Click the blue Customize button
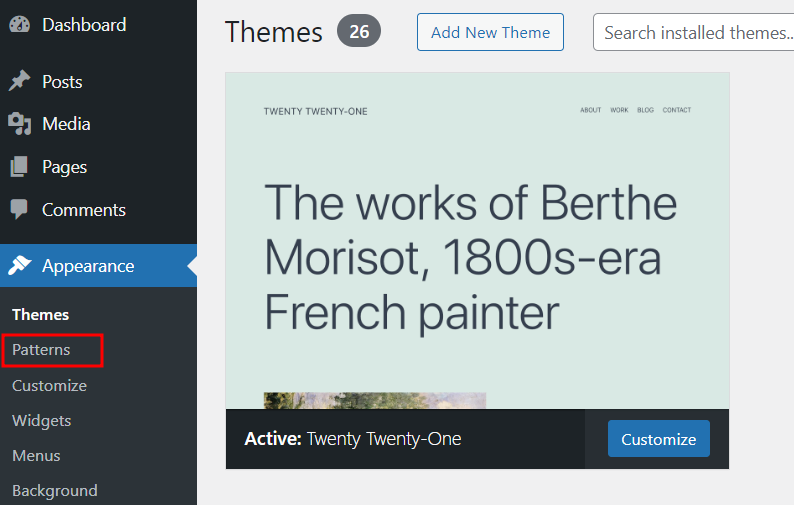The image size is (794, 505). click(658, 439)
